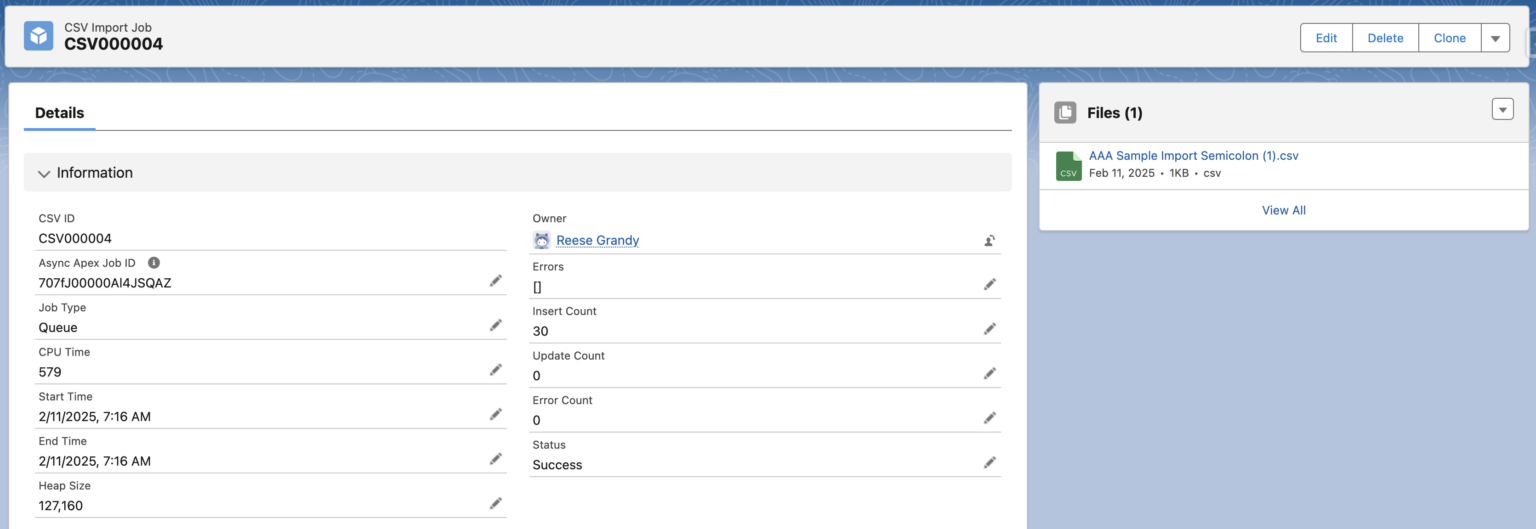Click the Delete button
Image resolution: width=1536 pixels, height=529 pixels.
coord(1385,38)
